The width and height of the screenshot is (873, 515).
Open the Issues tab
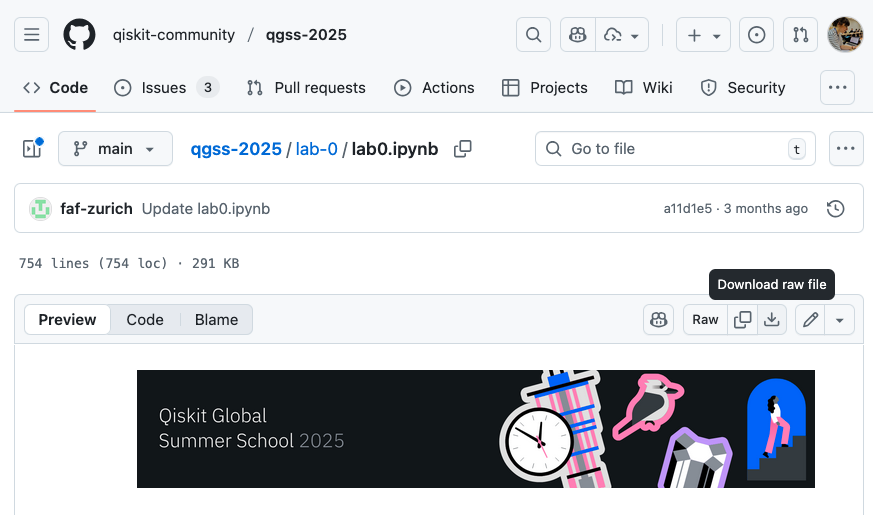tap(165, 88)
